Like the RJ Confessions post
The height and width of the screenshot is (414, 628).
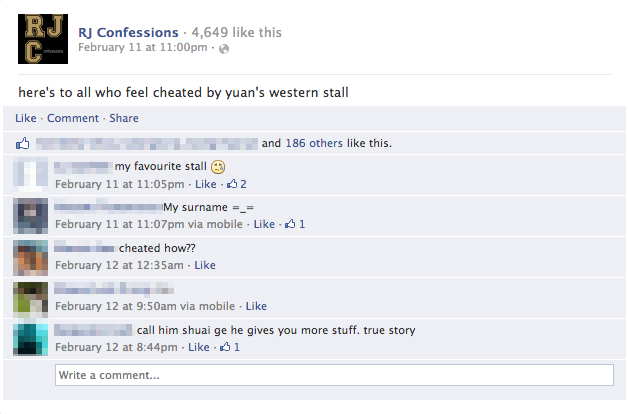(x=26, y=118)
